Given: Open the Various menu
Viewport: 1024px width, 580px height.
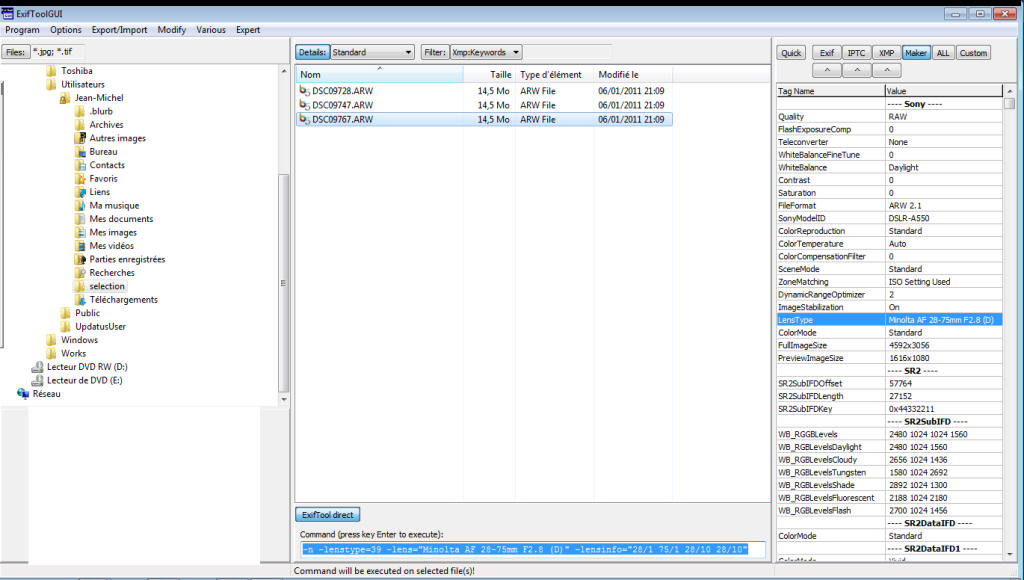Looking at the screenshot, I should pyautogui.click(x=211, y=30).
